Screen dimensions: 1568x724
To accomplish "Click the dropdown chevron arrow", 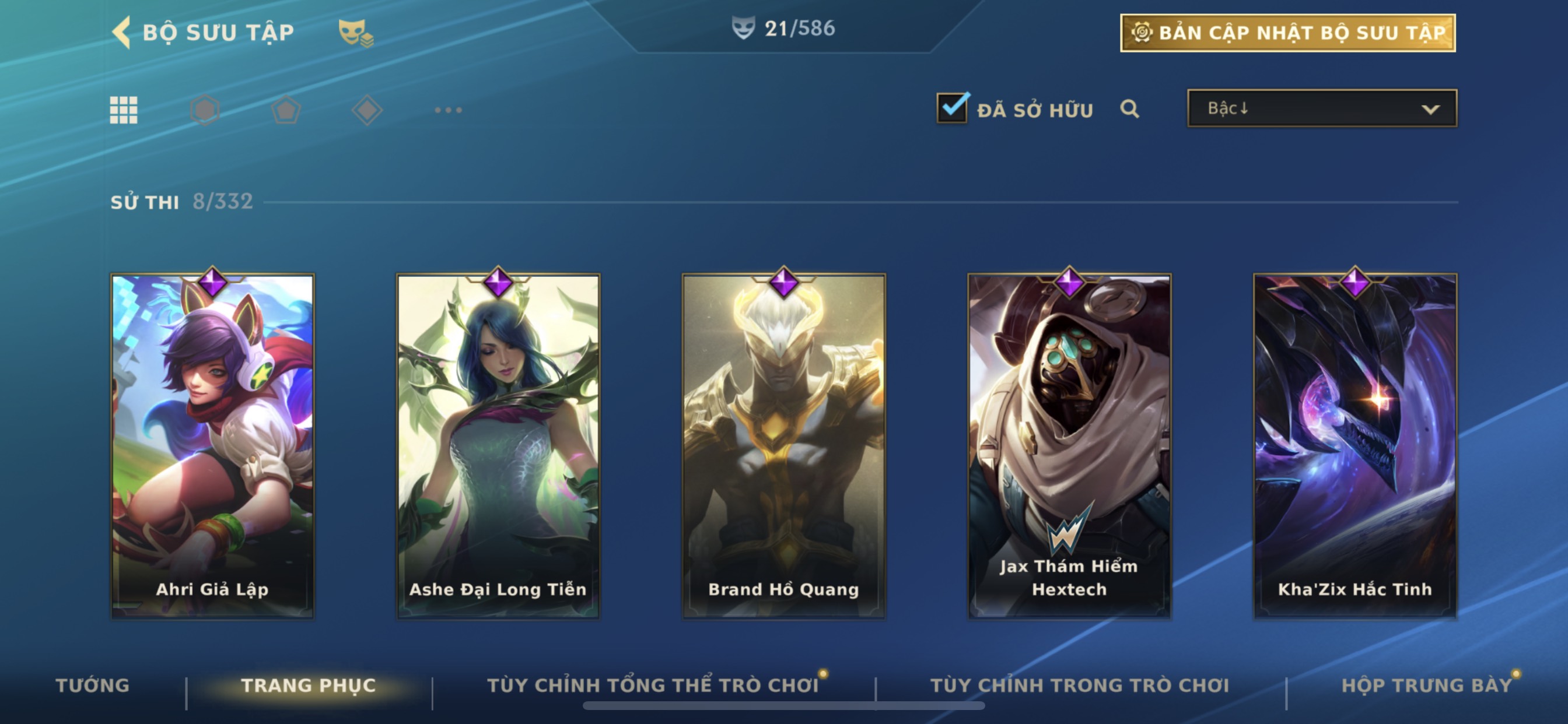I will 1430,110.
